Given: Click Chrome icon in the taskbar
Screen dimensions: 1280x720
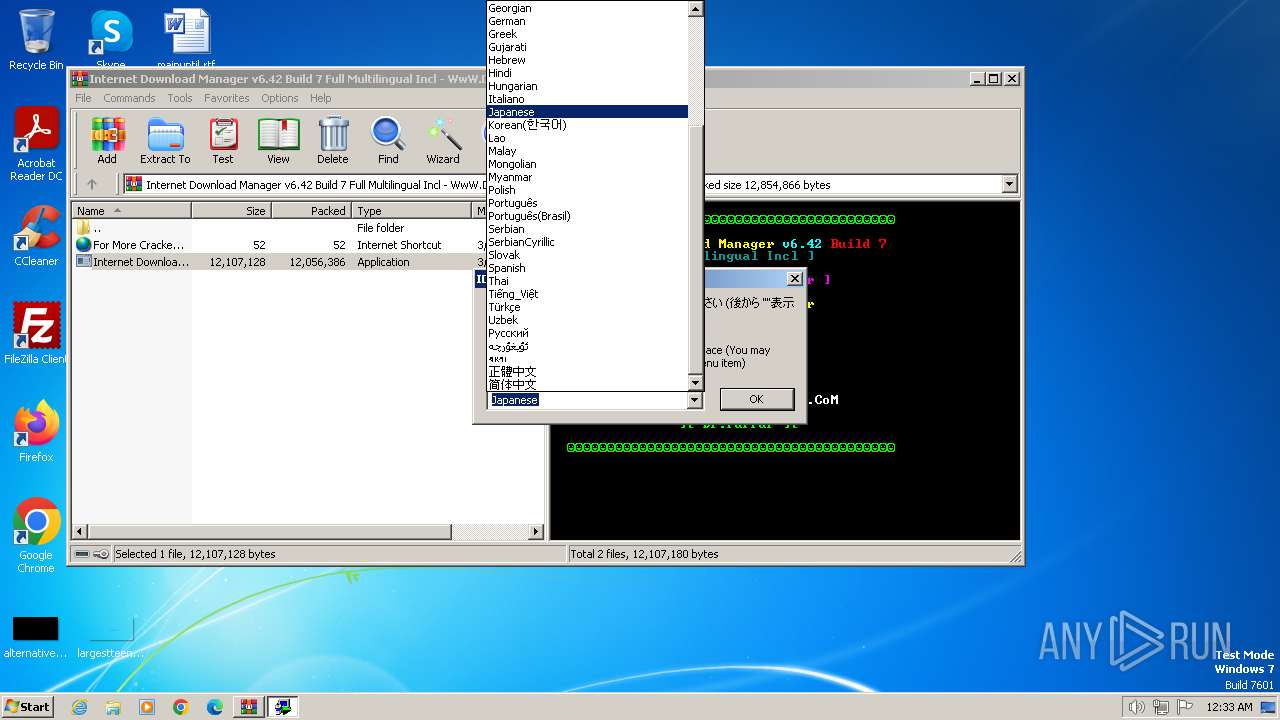Looking at the screenshot, I should (x=181, y=707).
